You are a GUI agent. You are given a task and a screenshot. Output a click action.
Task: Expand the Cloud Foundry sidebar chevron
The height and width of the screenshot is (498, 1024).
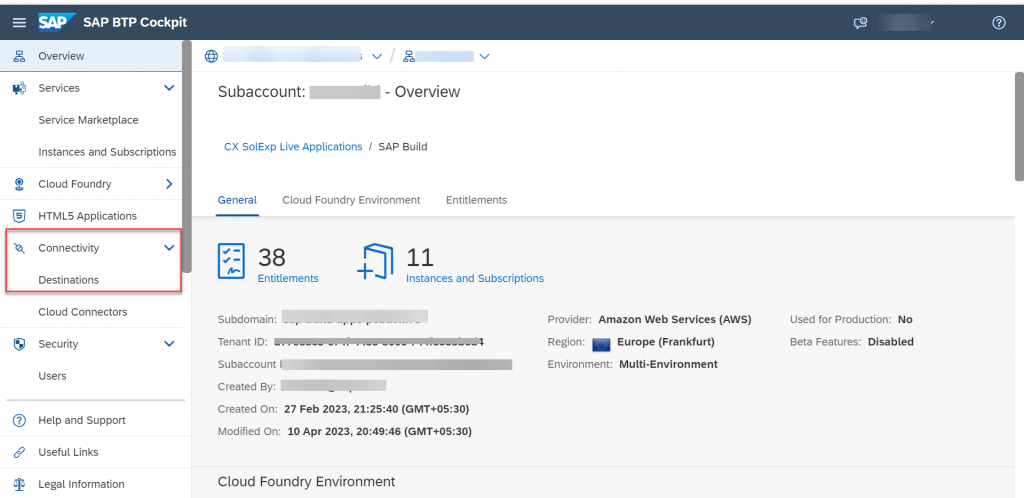[169, 184]
